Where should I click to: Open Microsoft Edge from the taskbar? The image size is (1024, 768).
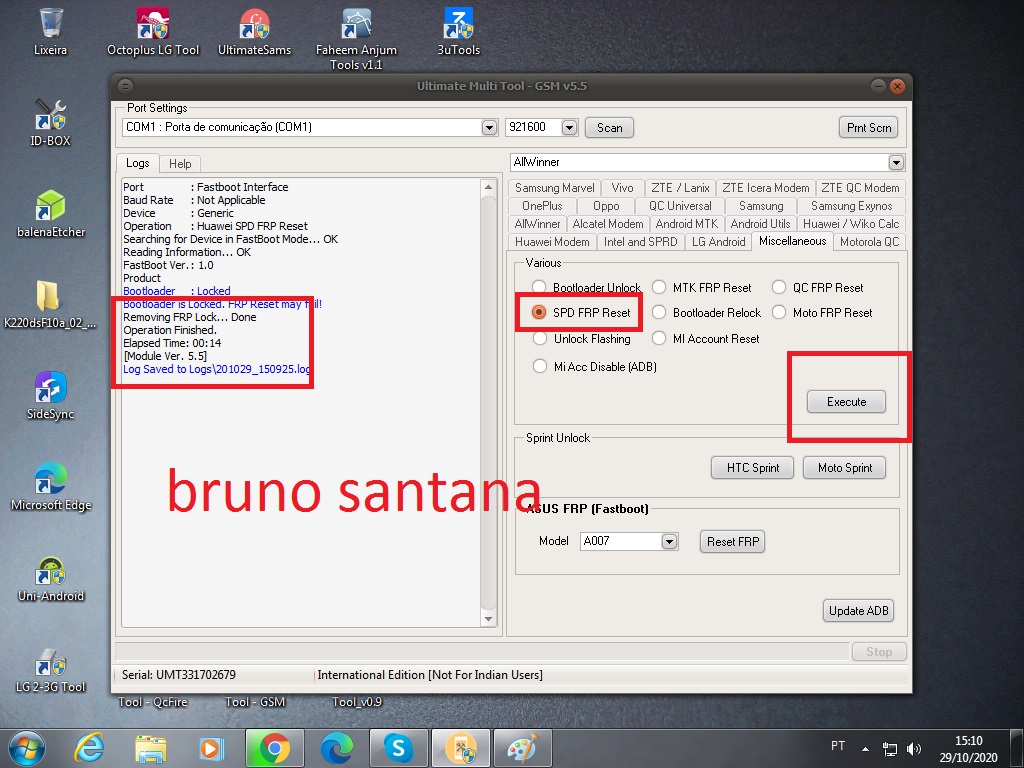point(336,748)
